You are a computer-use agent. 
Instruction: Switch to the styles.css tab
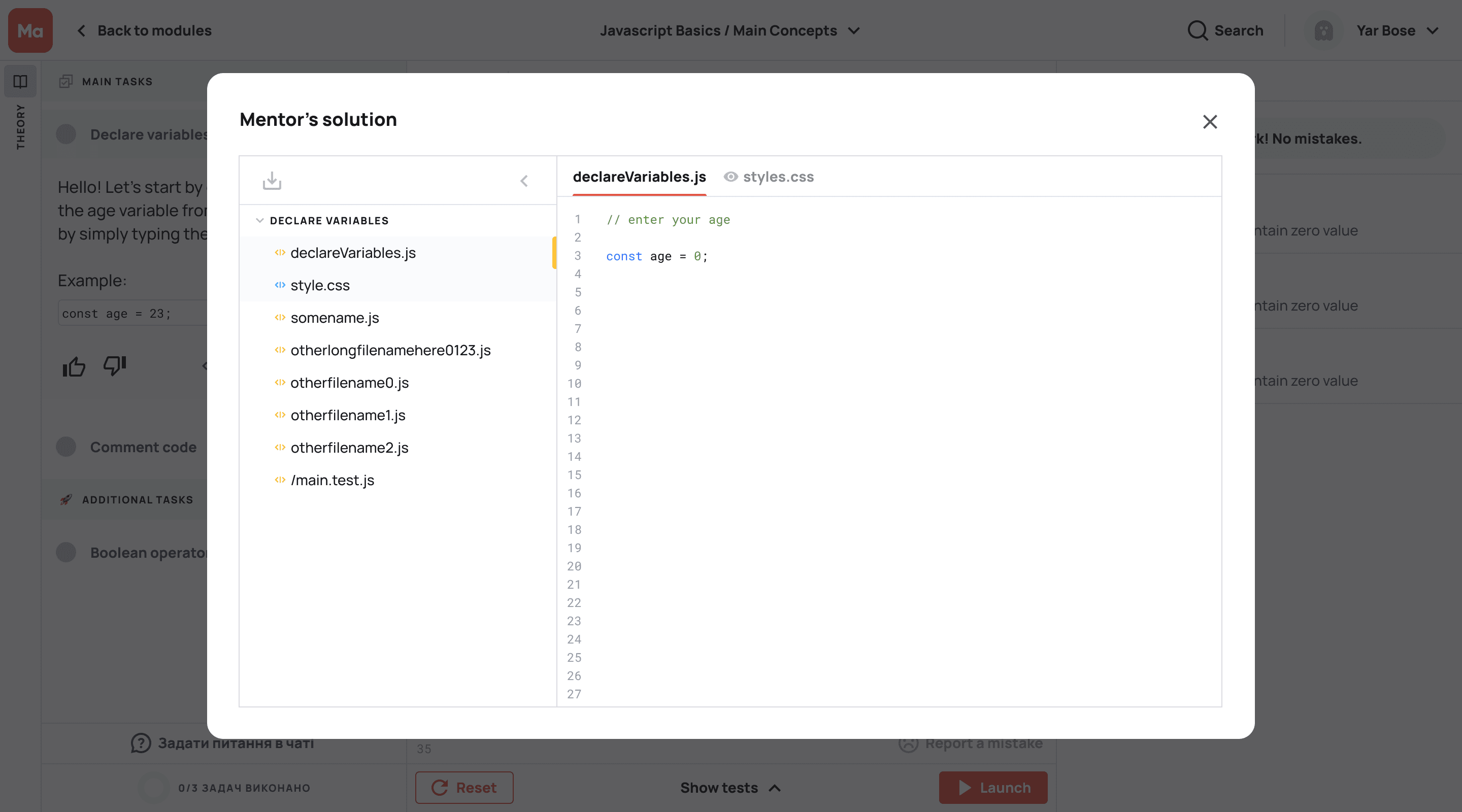pos(778,177)
